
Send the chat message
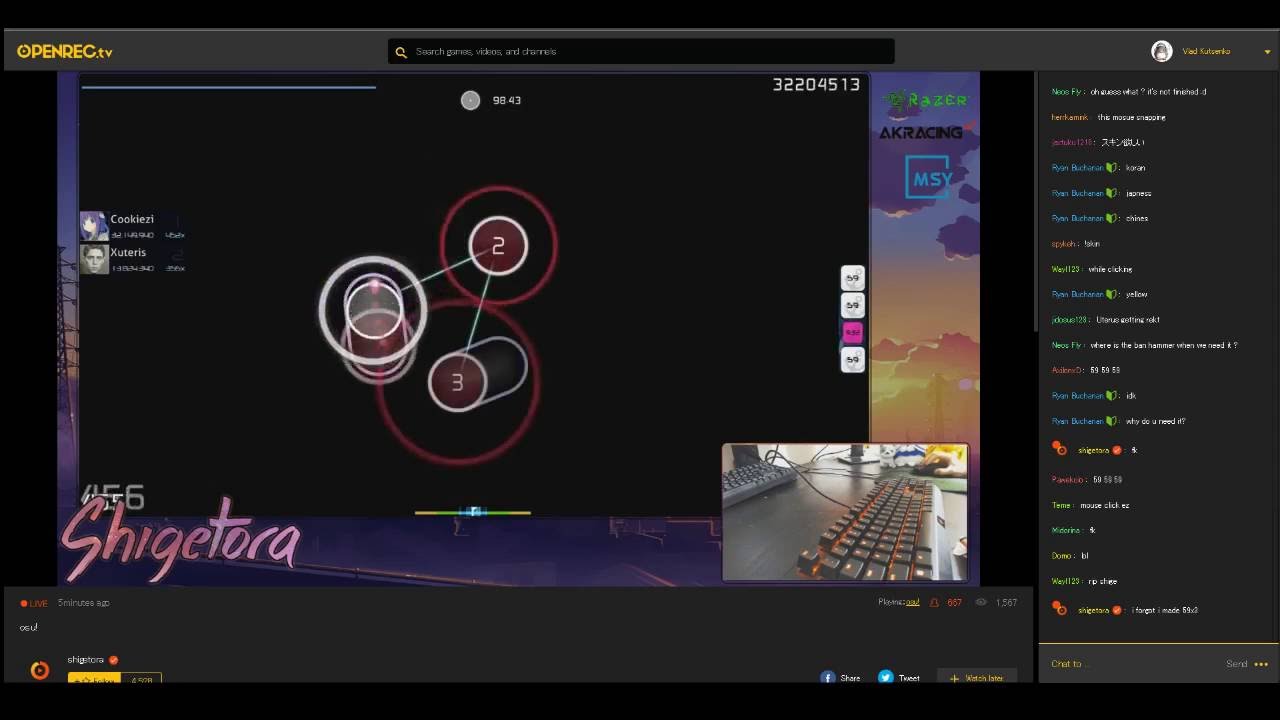click(x=1236, y=664)
